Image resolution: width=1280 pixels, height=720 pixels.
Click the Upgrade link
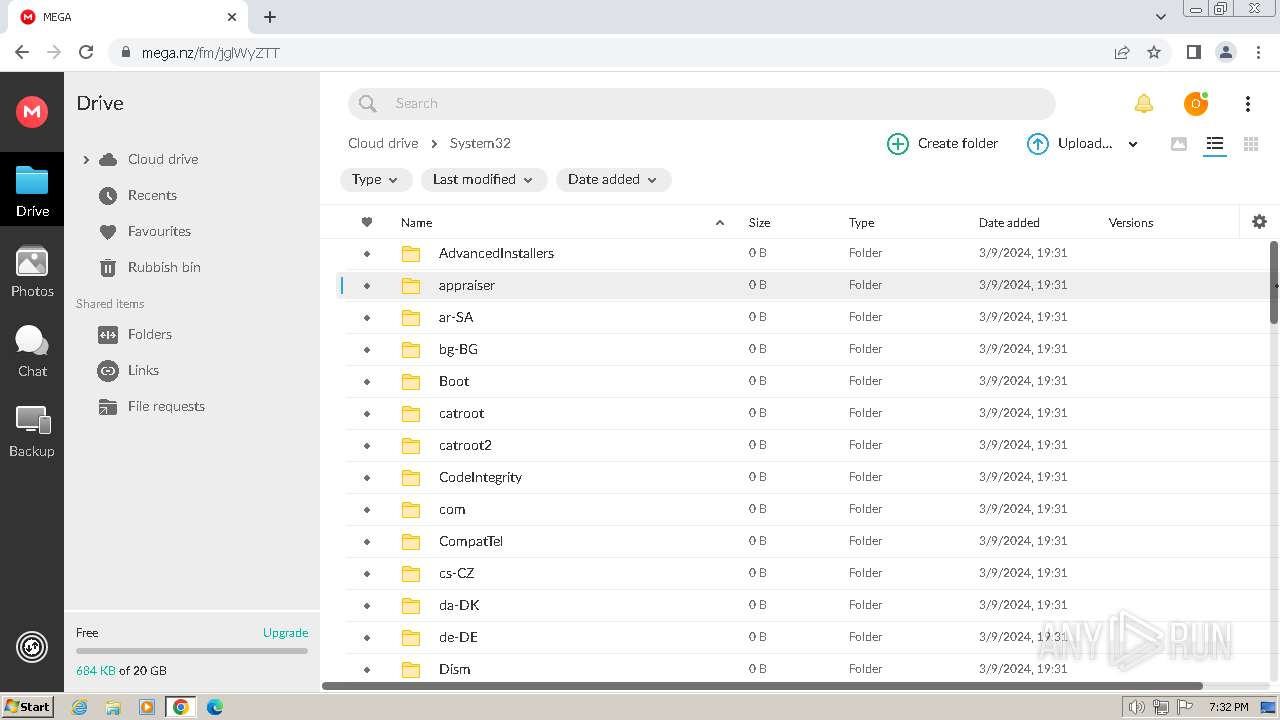[285, 632]
